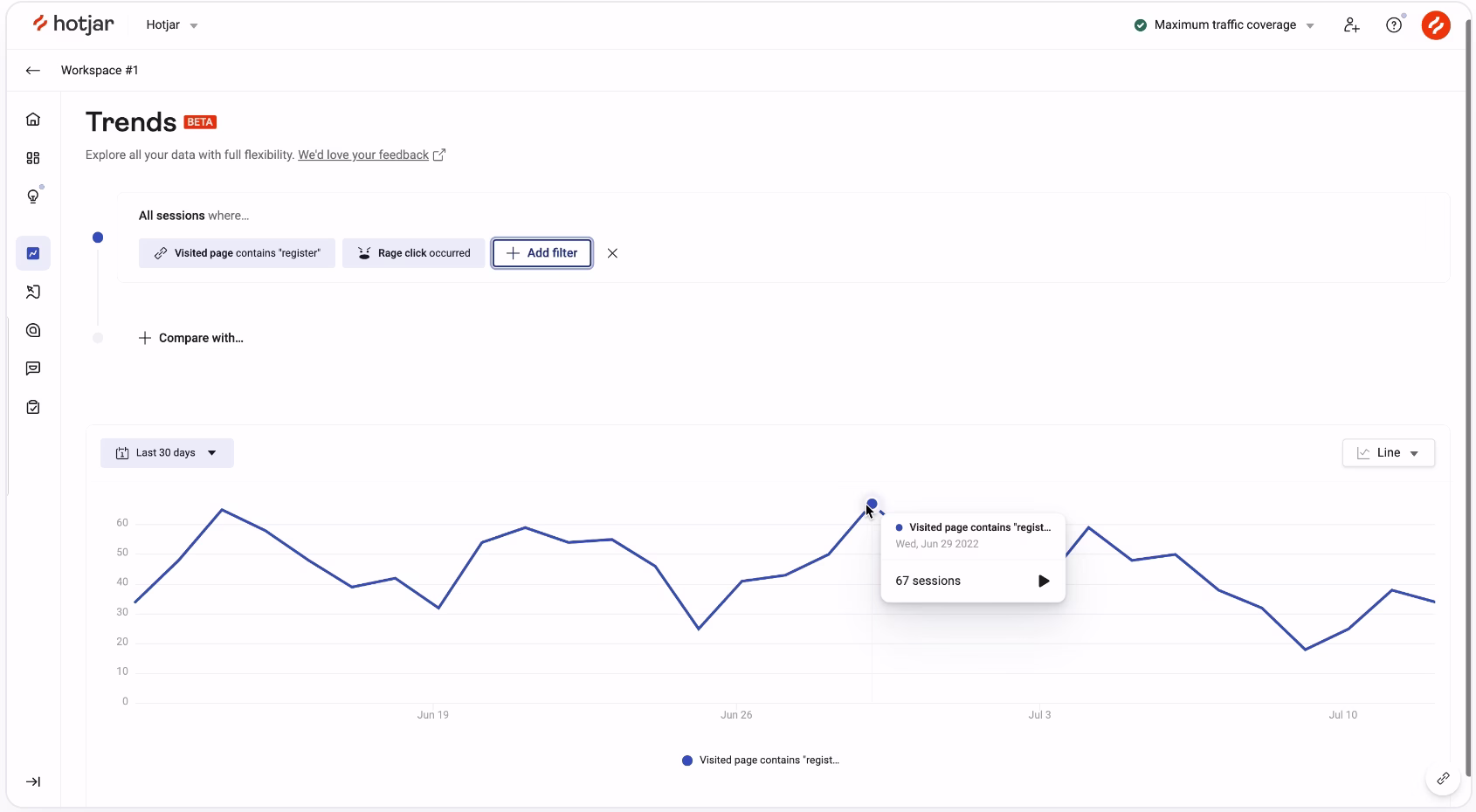Screen dimensions: 1476x812
Task: Open the help question mark icon
Action: point(1394,25)
